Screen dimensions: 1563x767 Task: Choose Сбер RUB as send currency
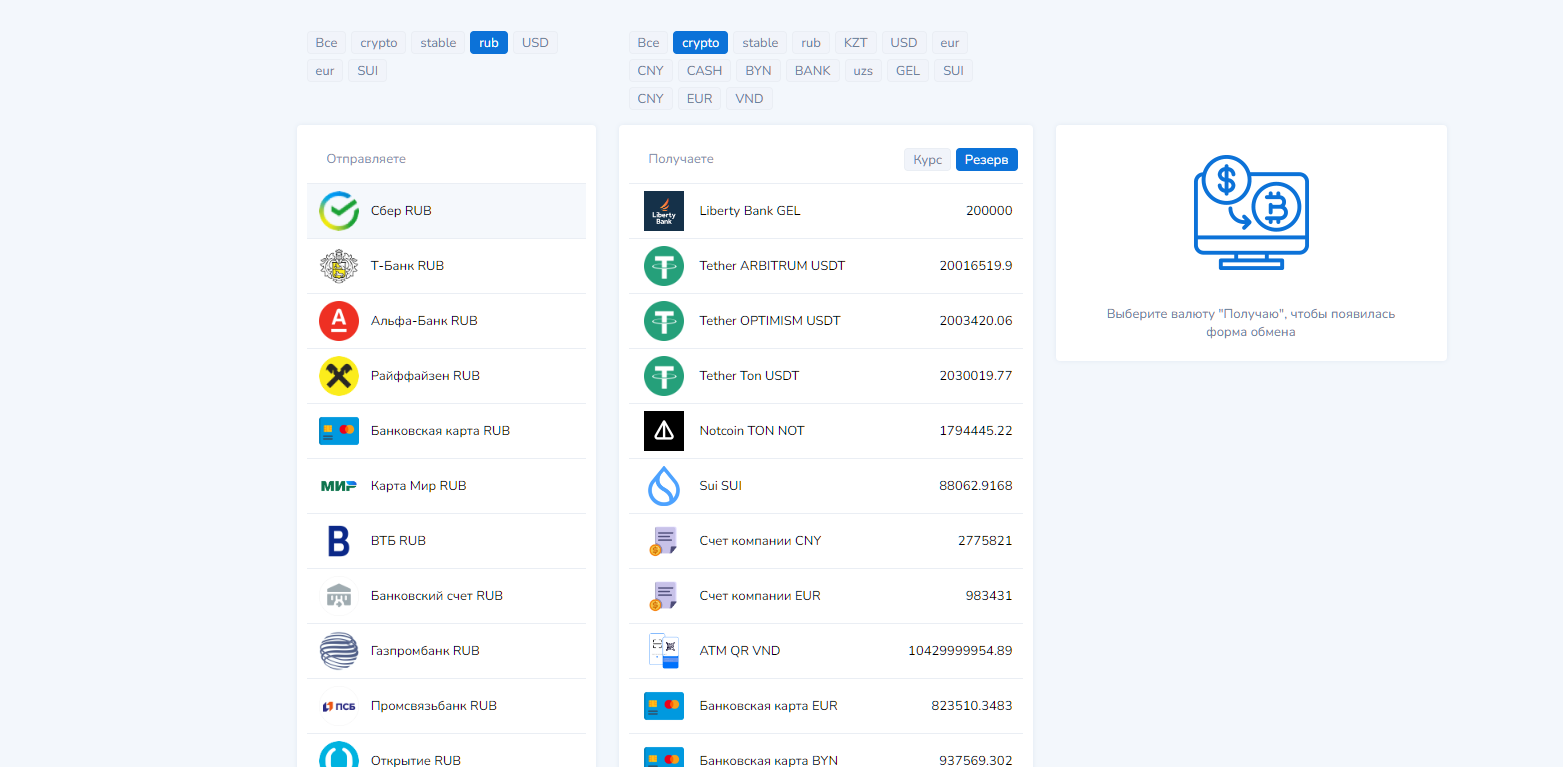446,211
